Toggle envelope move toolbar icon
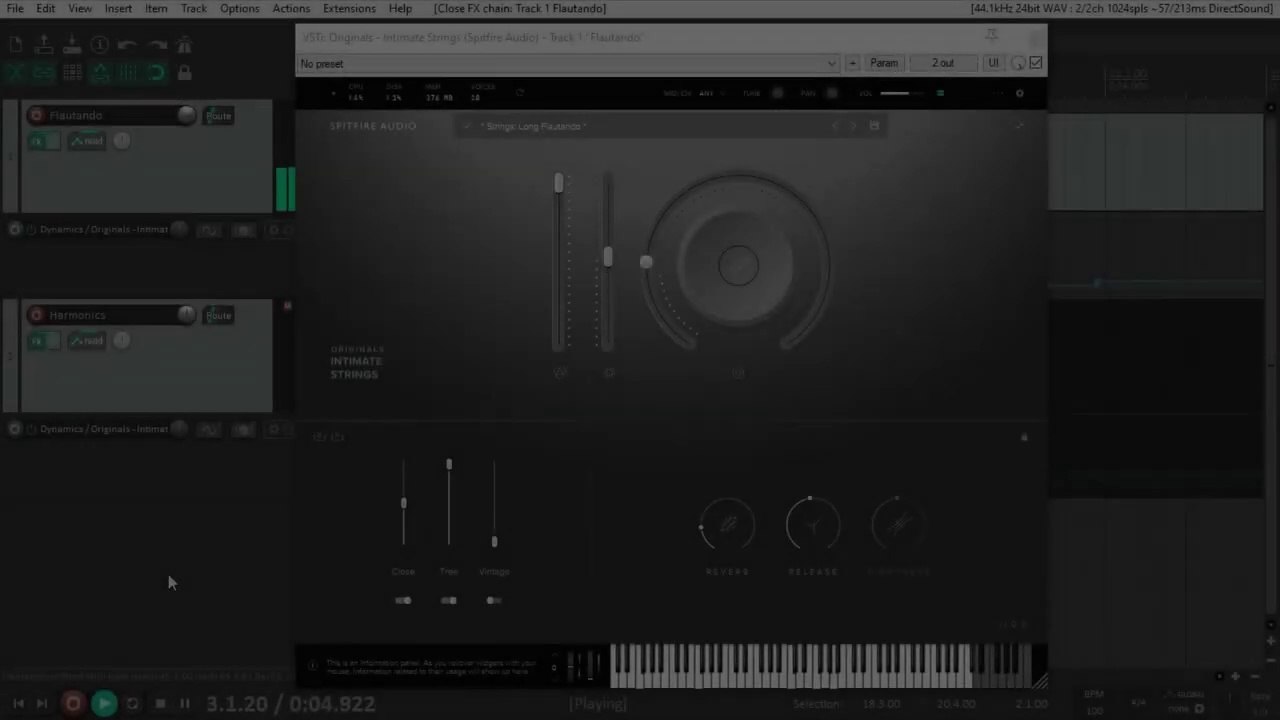 pos(100,73)
